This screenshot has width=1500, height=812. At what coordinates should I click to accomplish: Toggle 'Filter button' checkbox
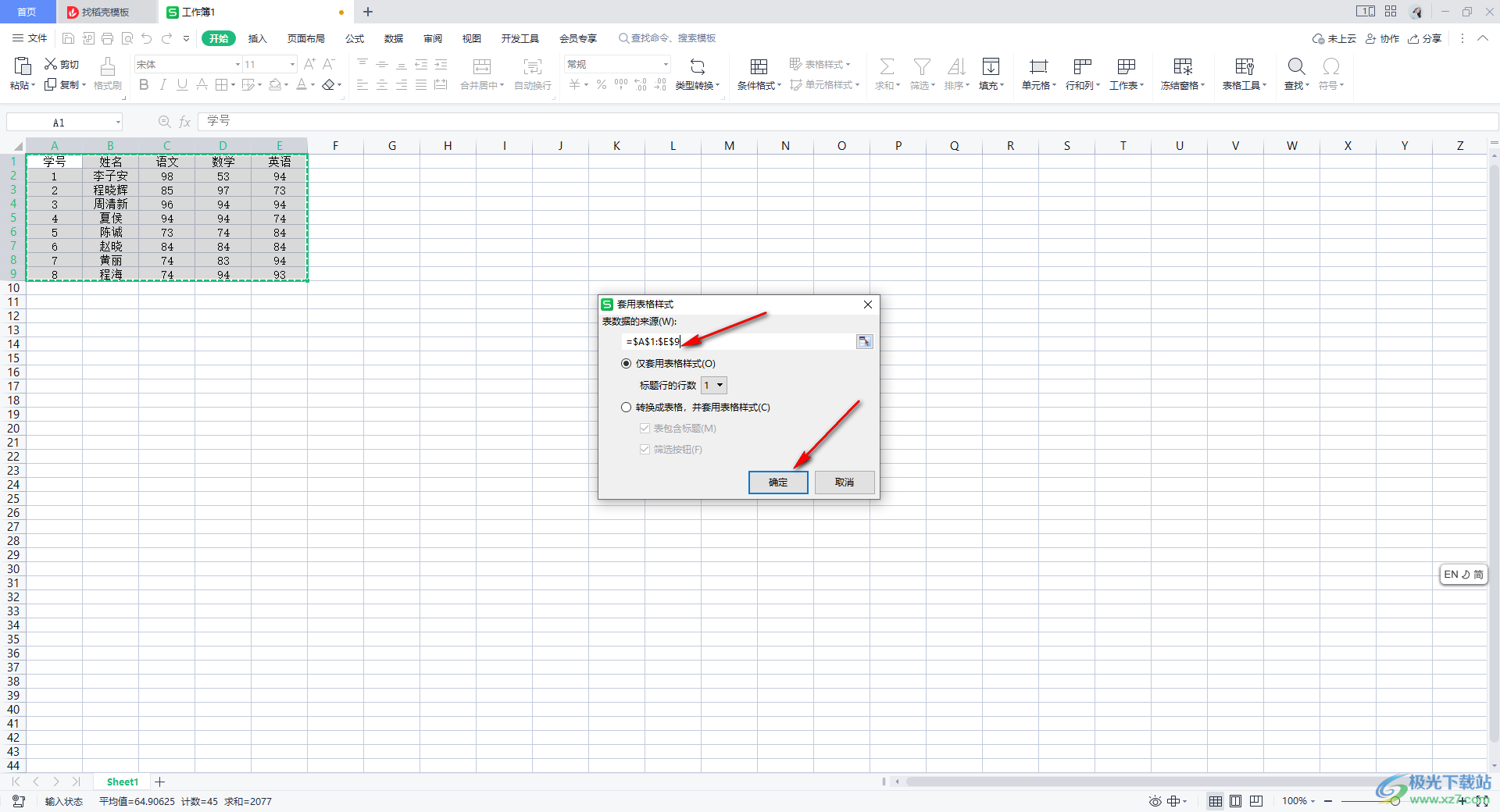pyautogui.click(x=645, y=450)
